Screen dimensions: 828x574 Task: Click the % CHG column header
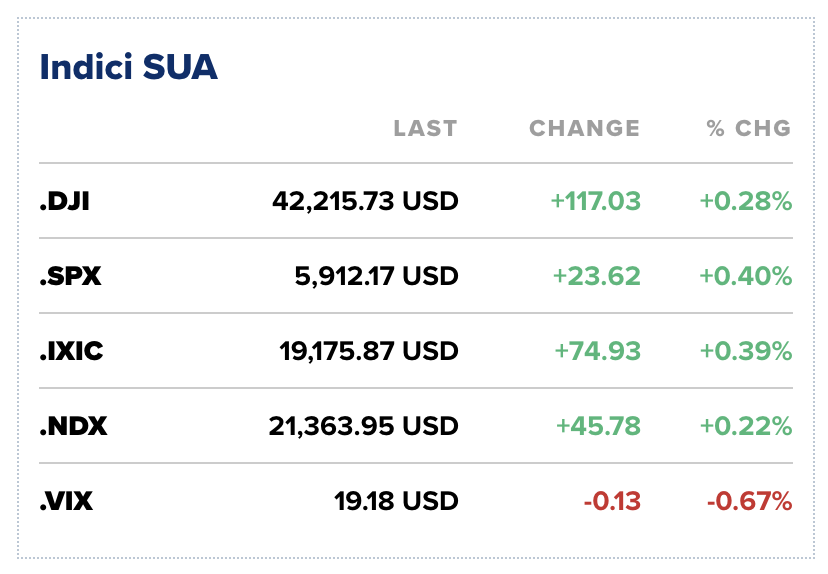pos(749,128)
